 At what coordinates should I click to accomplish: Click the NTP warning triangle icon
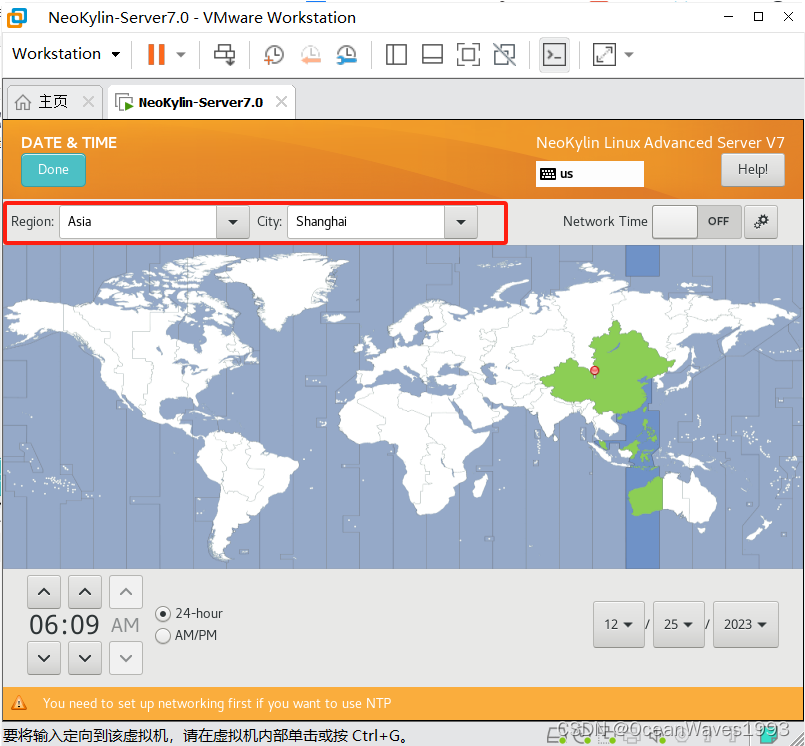click(x=19, y=702)
